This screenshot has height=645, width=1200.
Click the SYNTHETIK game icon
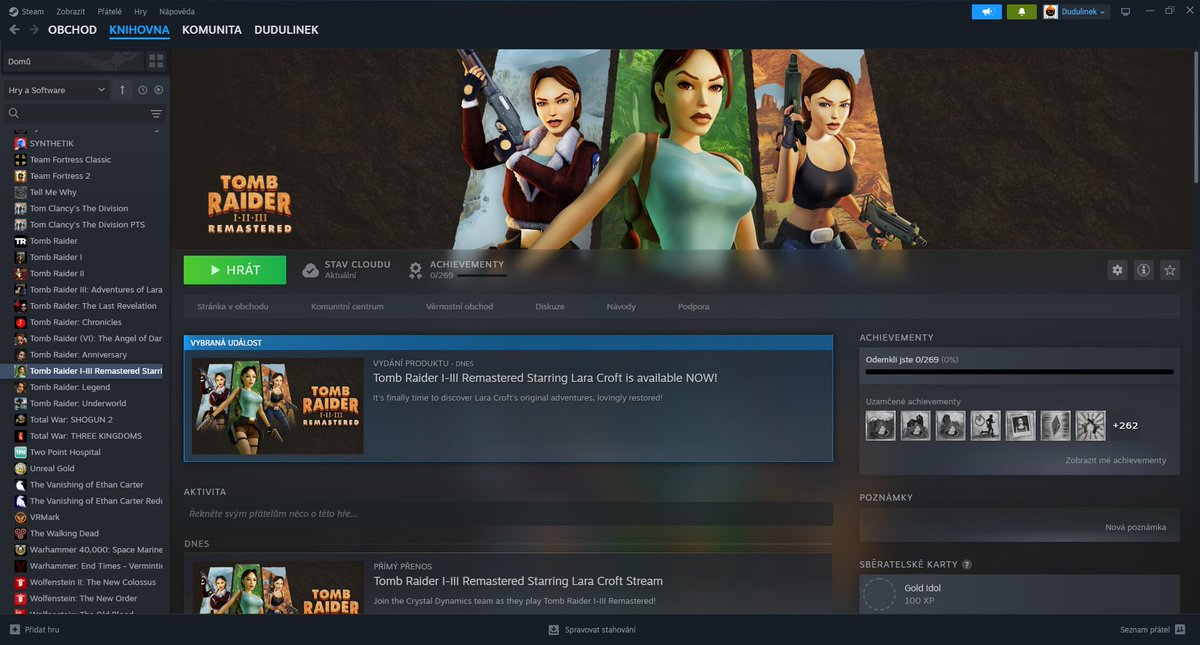tap(20, 143)
